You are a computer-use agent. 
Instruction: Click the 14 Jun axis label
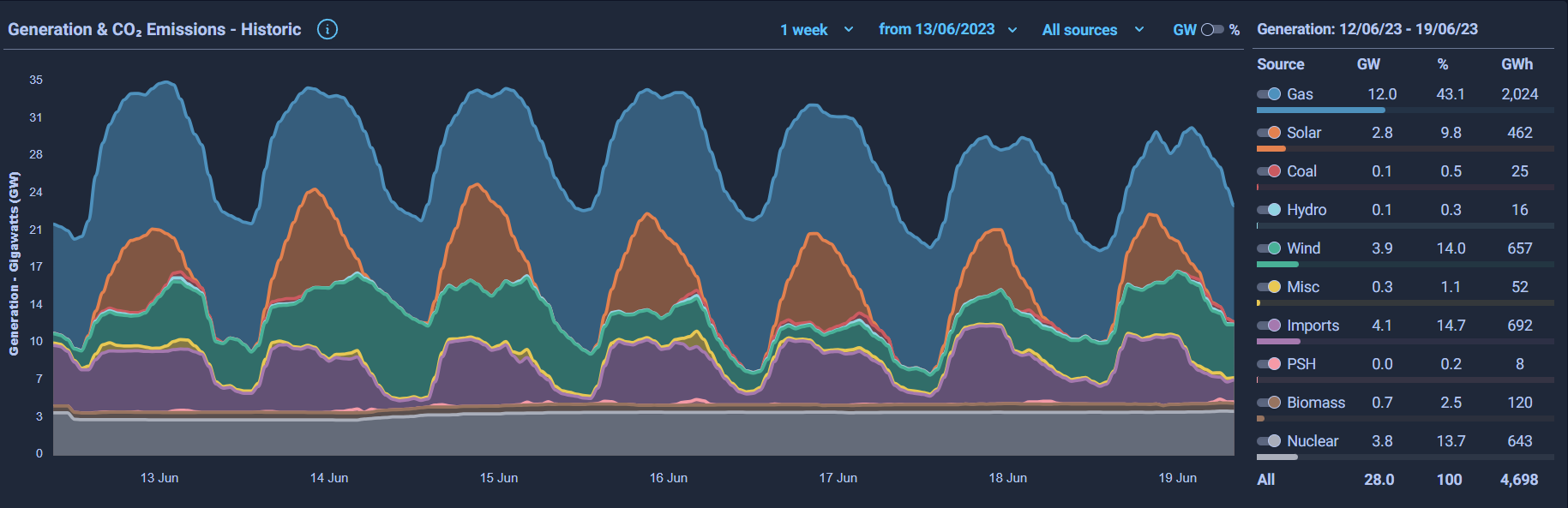coord(329,478)
